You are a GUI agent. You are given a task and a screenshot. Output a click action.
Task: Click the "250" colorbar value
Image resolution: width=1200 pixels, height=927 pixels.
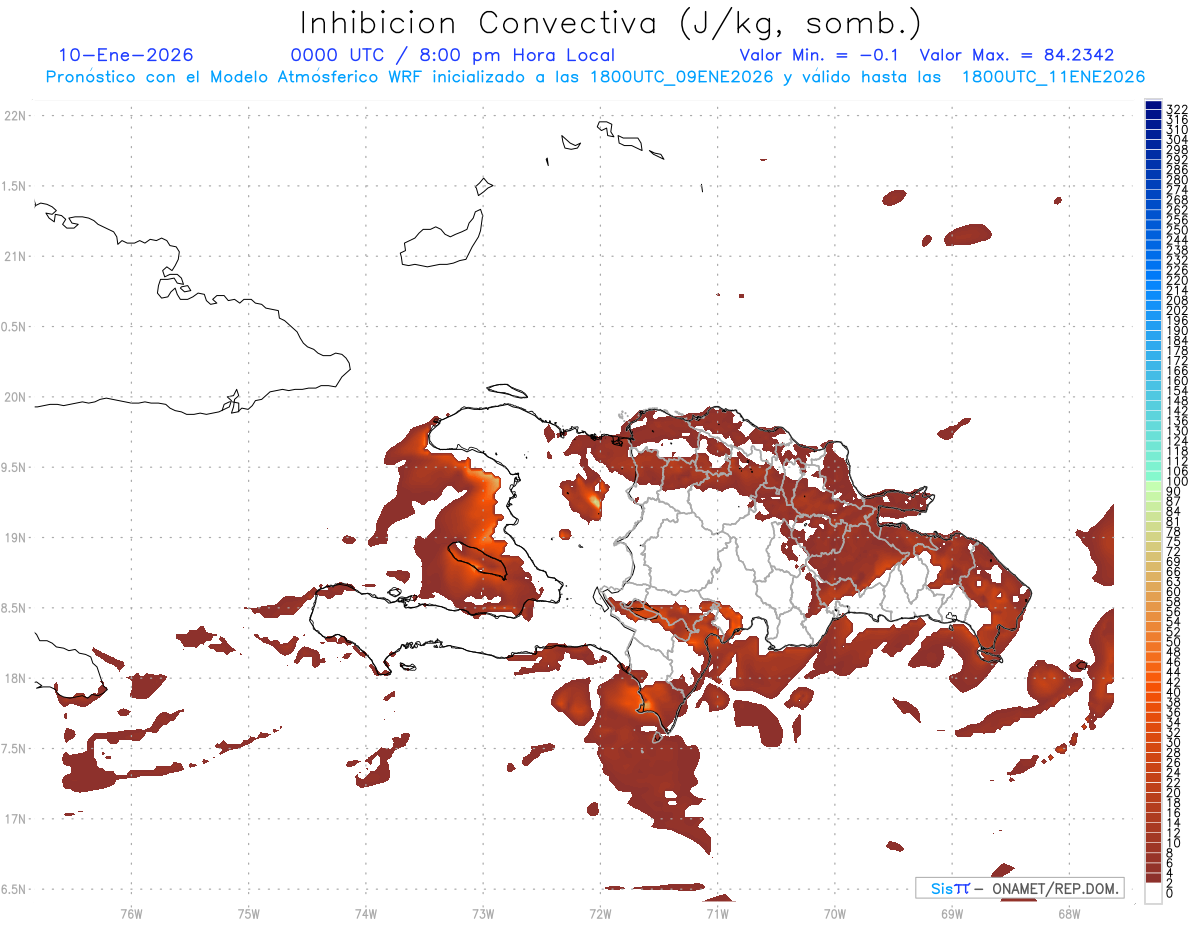1177,230
